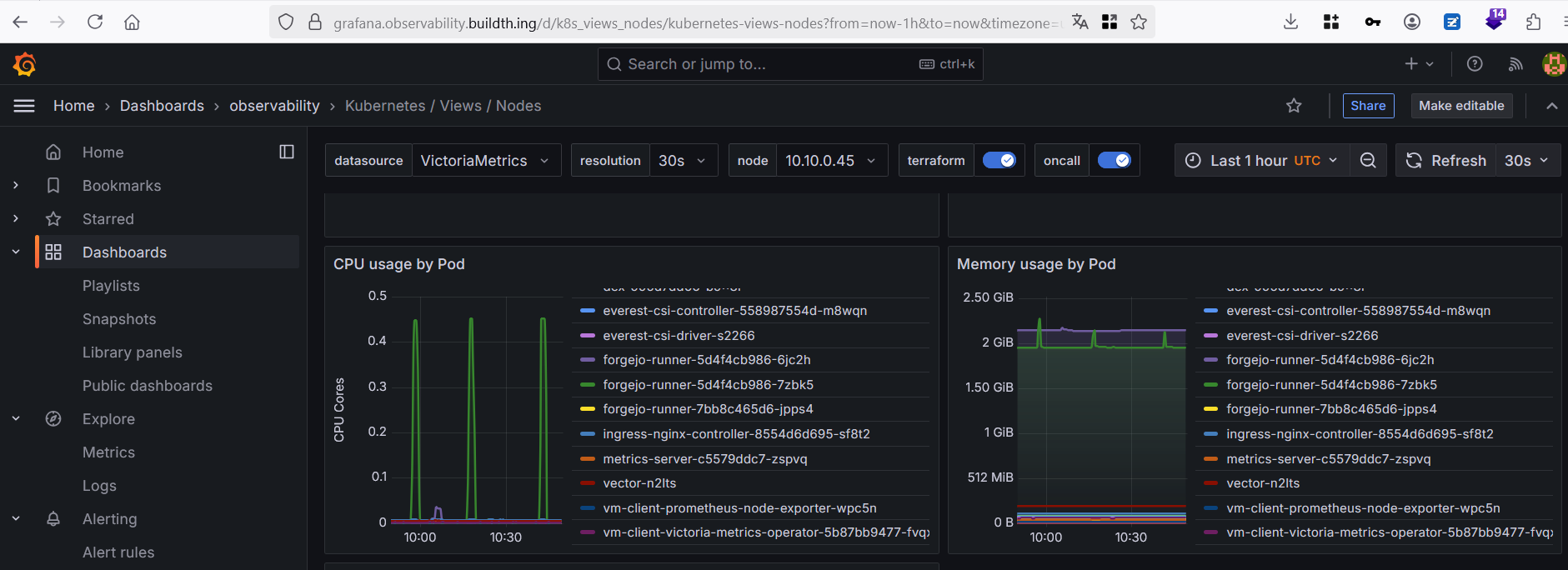Open the refresh interval 30s dropdown

pyautogui.click(x=1527, y=160)
